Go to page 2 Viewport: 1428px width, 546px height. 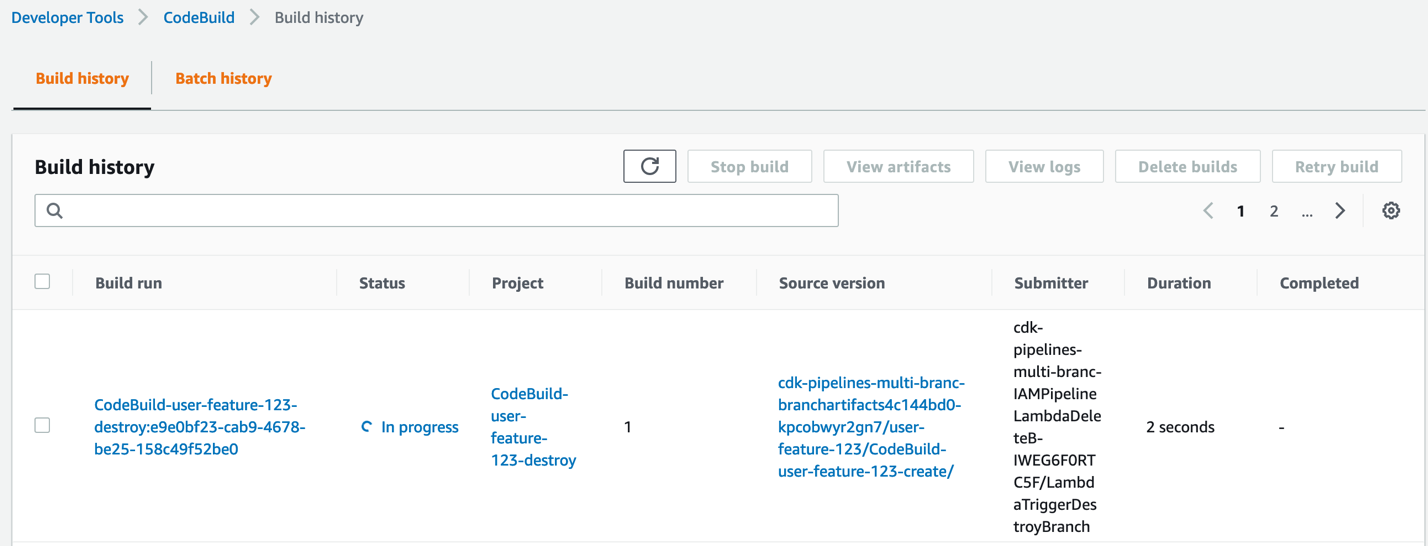[x=1274, y=211]
